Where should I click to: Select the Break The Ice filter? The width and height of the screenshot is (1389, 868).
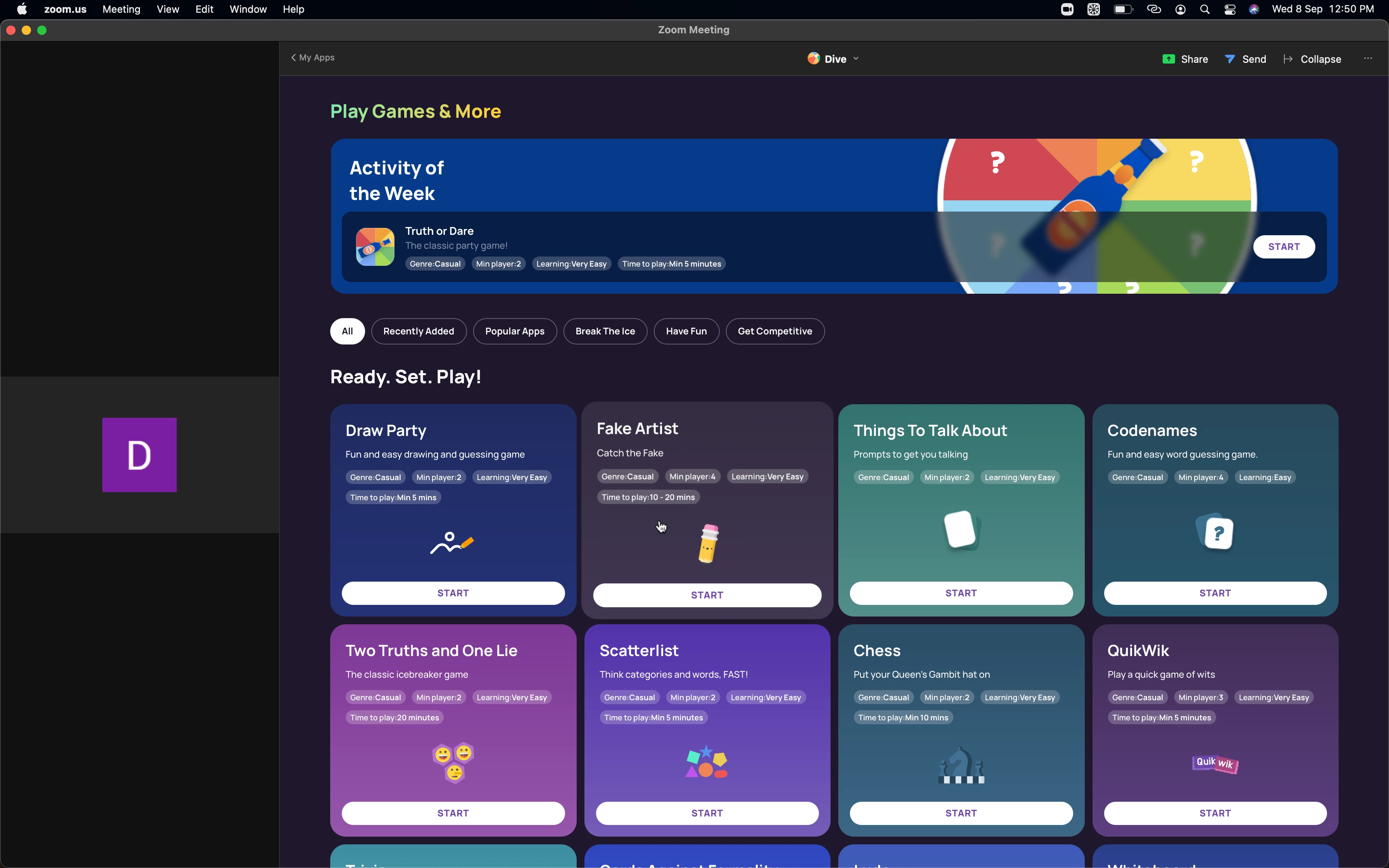(x=605, y=331)
